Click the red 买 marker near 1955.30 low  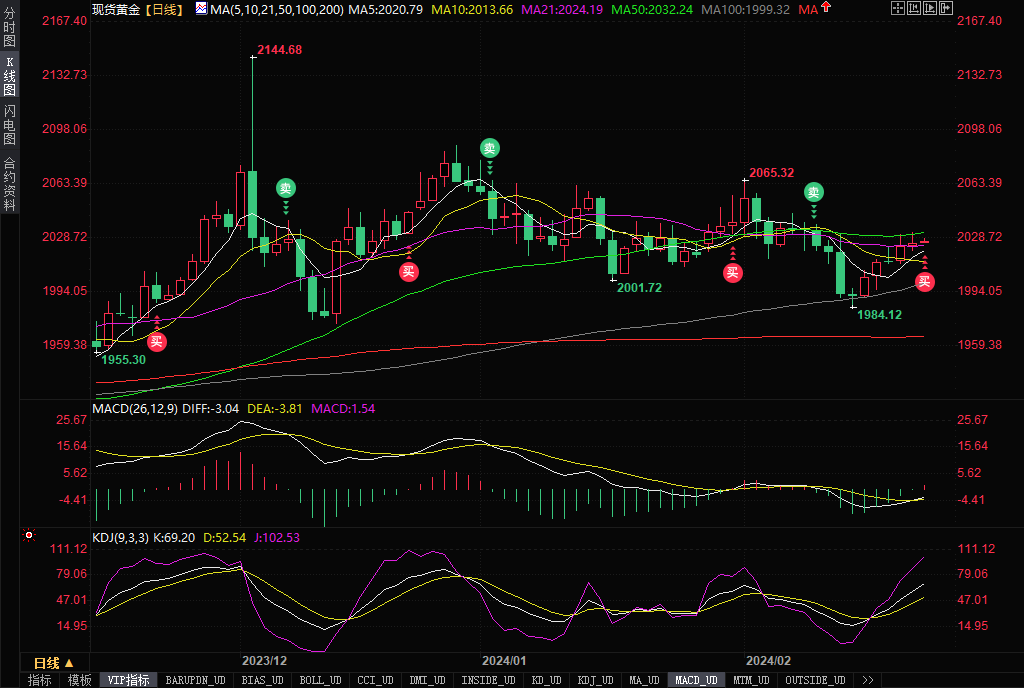tap(157, 341)
